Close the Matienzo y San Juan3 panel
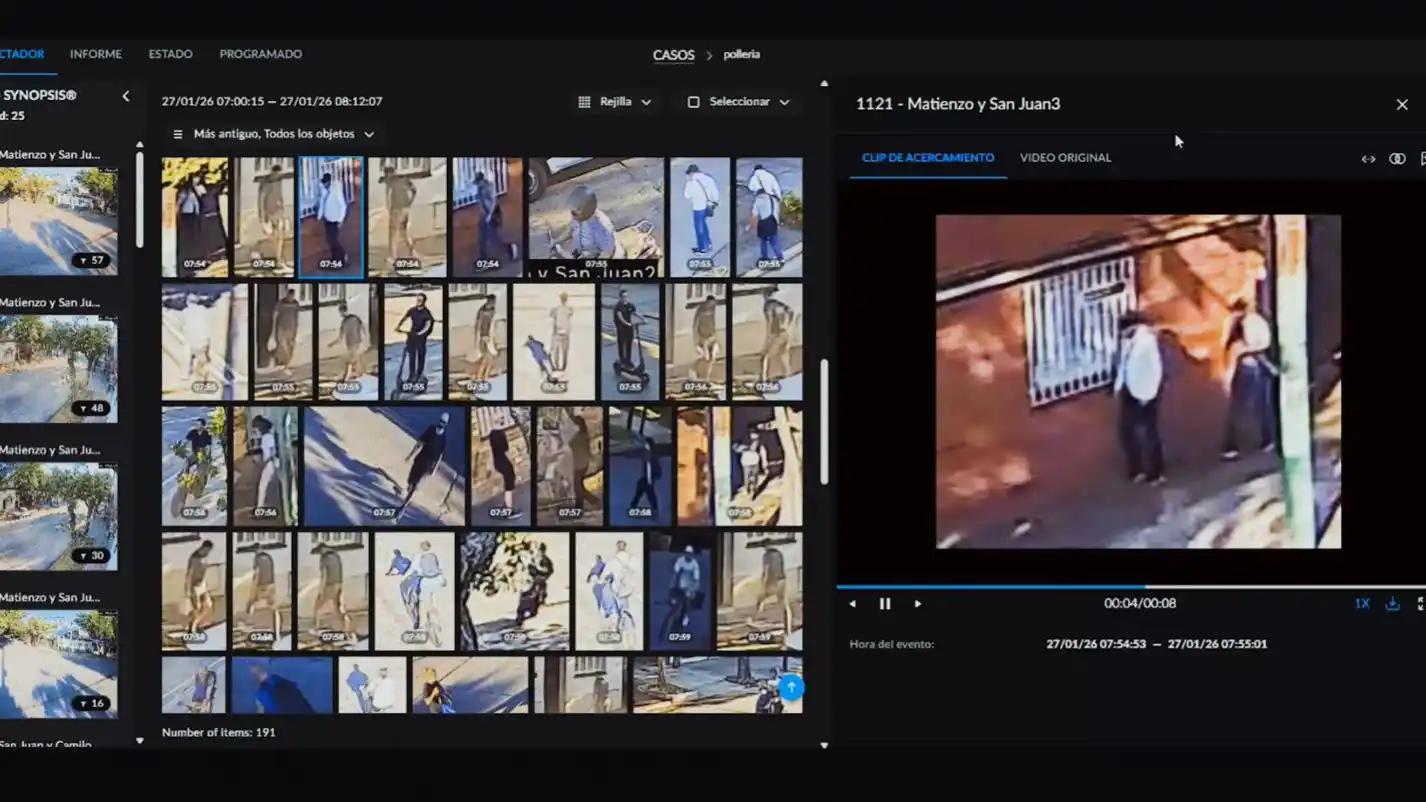1426x802 pixels. pos(1401,105)
